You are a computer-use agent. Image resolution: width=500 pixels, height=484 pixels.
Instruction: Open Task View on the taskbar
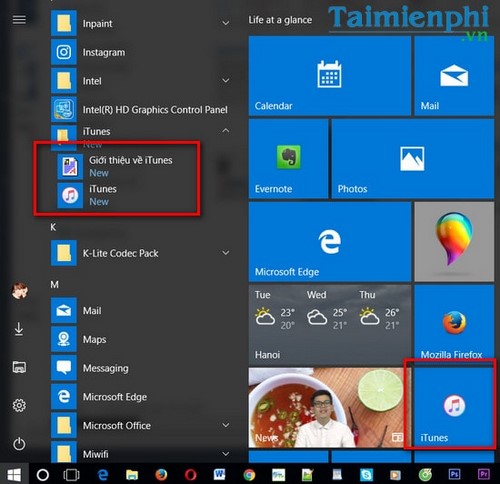tap(71, 474)
